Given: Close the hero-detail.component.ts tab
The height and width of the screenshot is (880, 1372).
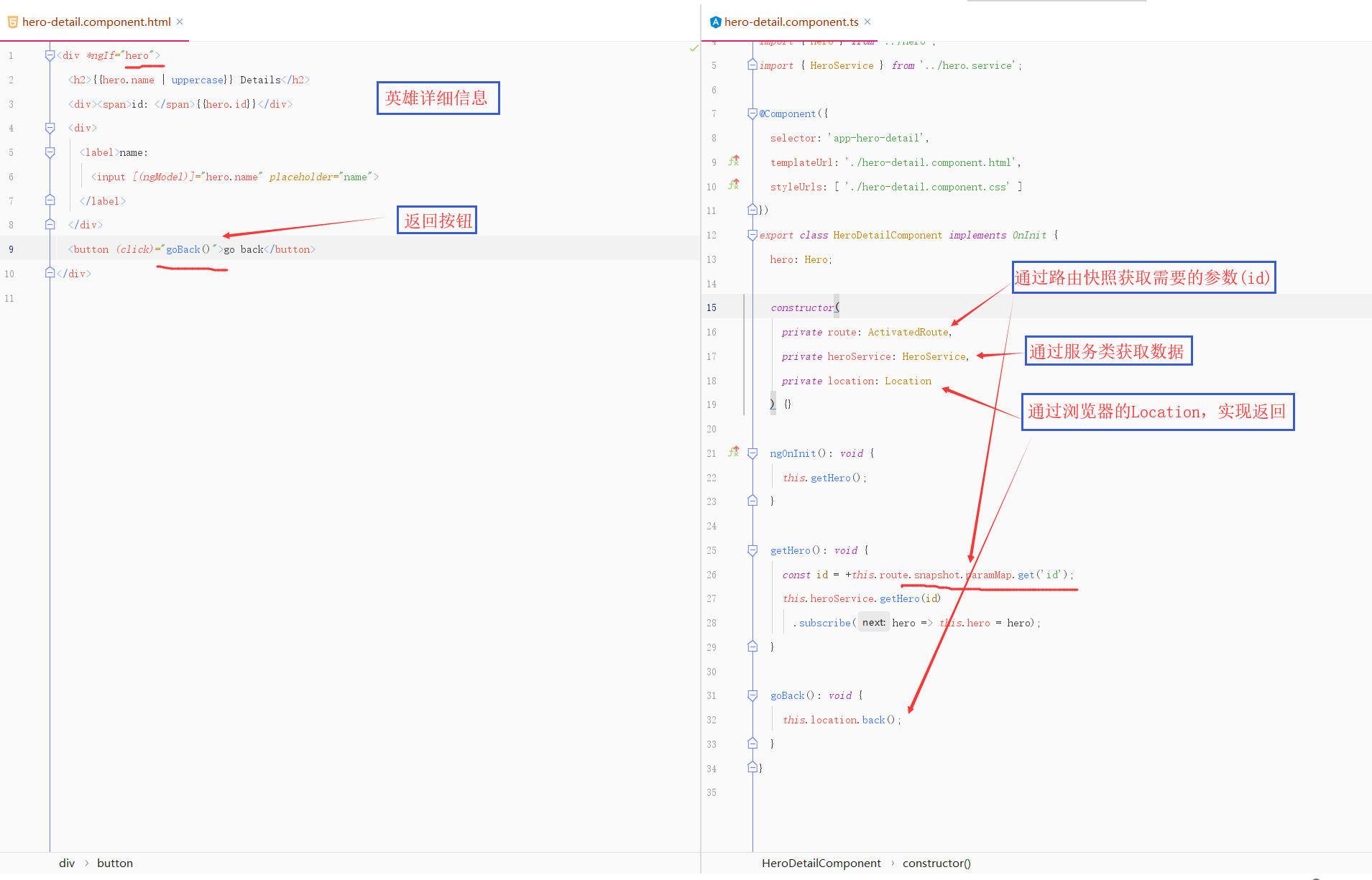Looking at the screenshot, I should click(867, 22).
